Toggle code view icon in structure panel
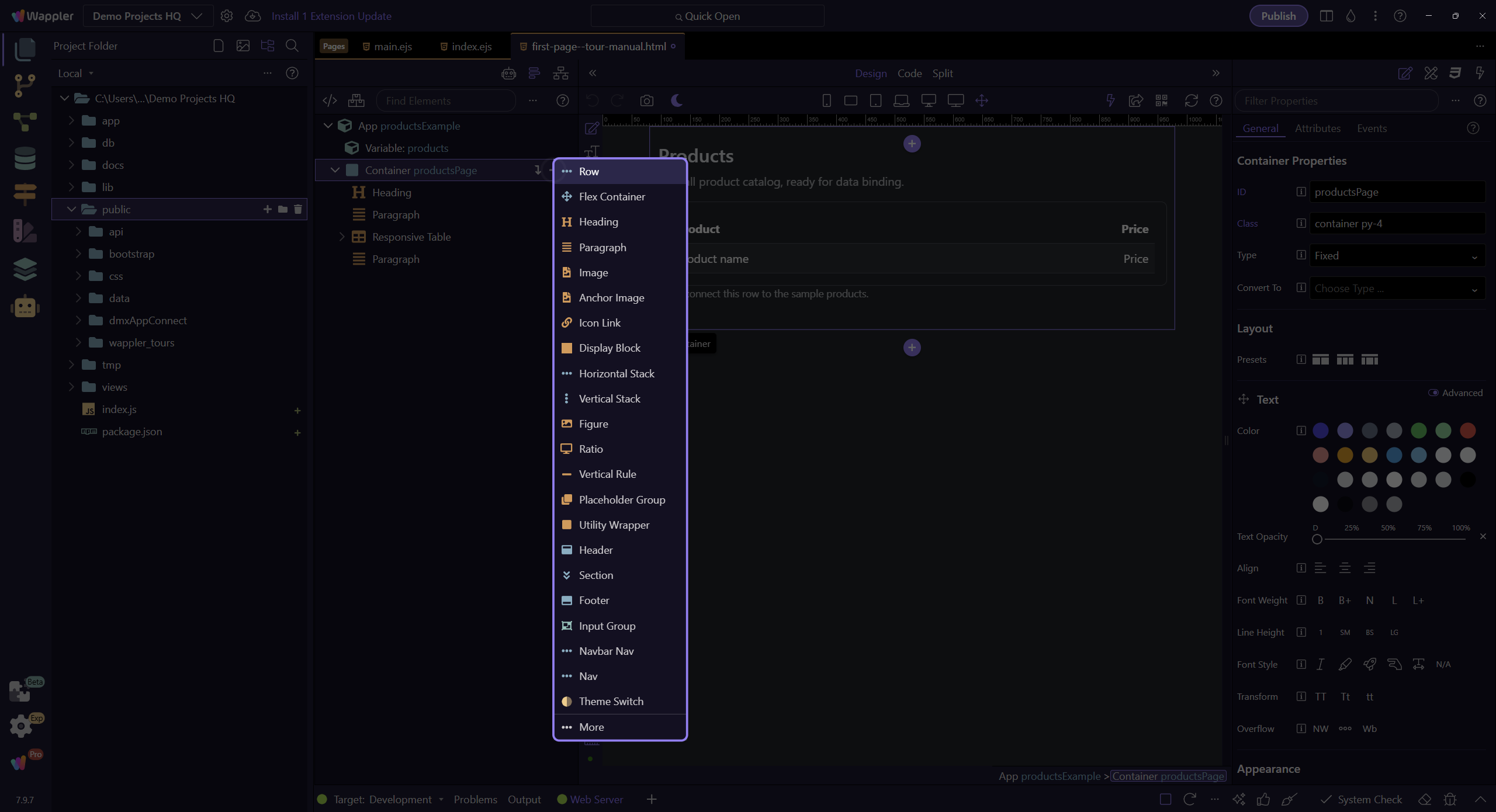 tap(330, 100)
